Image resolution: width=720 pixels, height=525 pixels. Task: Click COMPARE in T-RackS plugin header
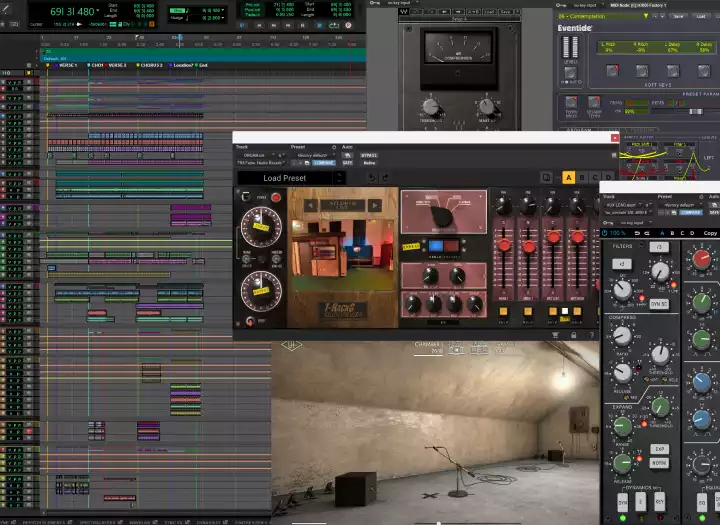coord(324,163)
